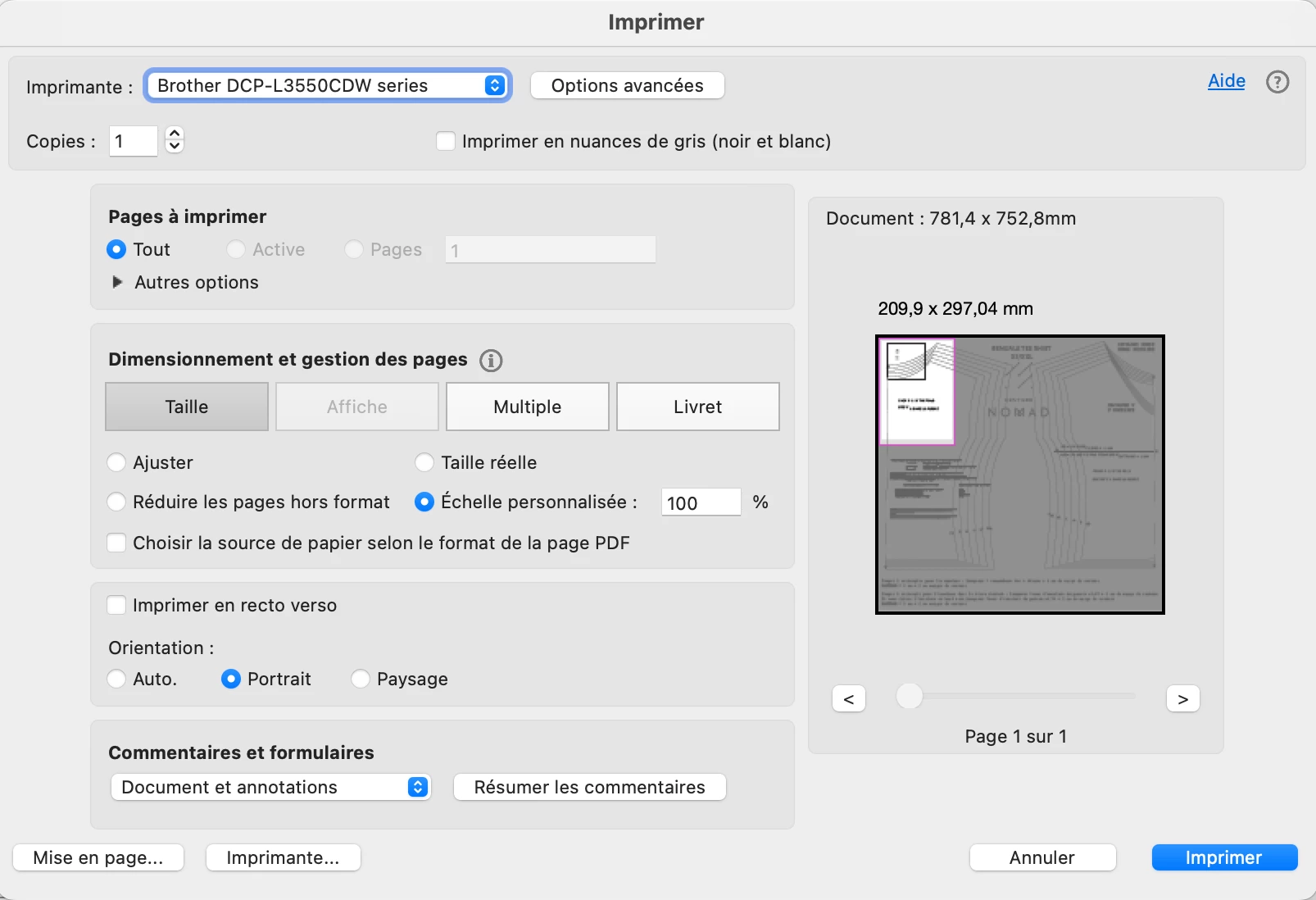This screenshot has height=900, width=1316.
Task: Click the Annuler button
Action: (1042, 857)
